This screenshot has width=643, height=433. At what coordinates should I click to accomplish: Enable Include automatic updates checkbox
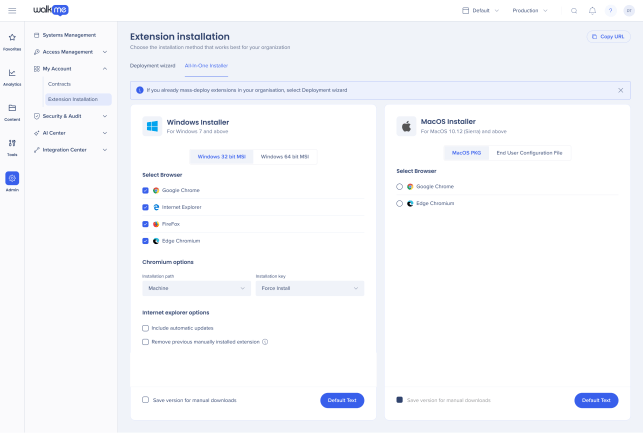(145, 328)
